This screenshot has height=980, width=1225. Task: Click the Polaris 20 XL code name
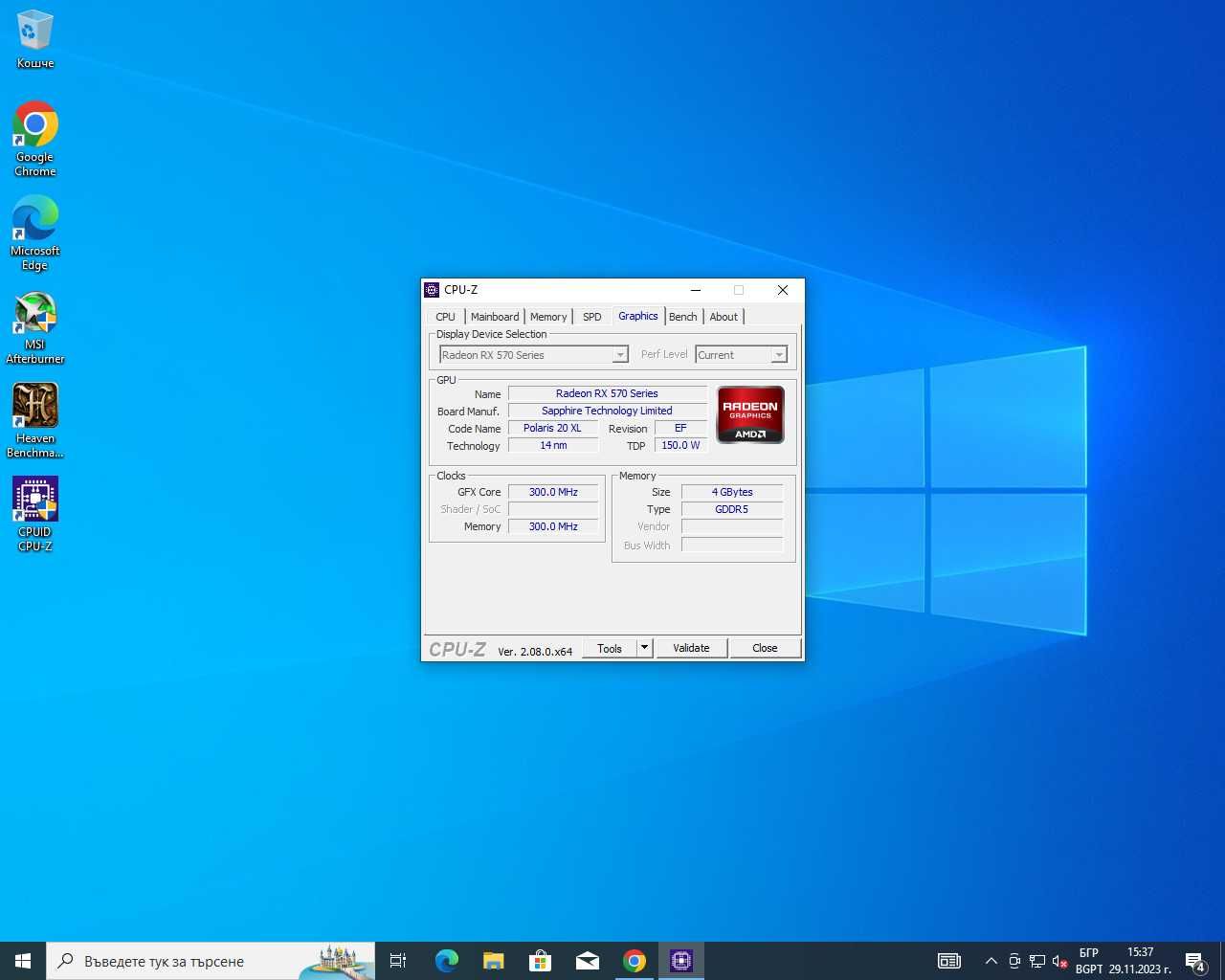[x=552, y=428]
